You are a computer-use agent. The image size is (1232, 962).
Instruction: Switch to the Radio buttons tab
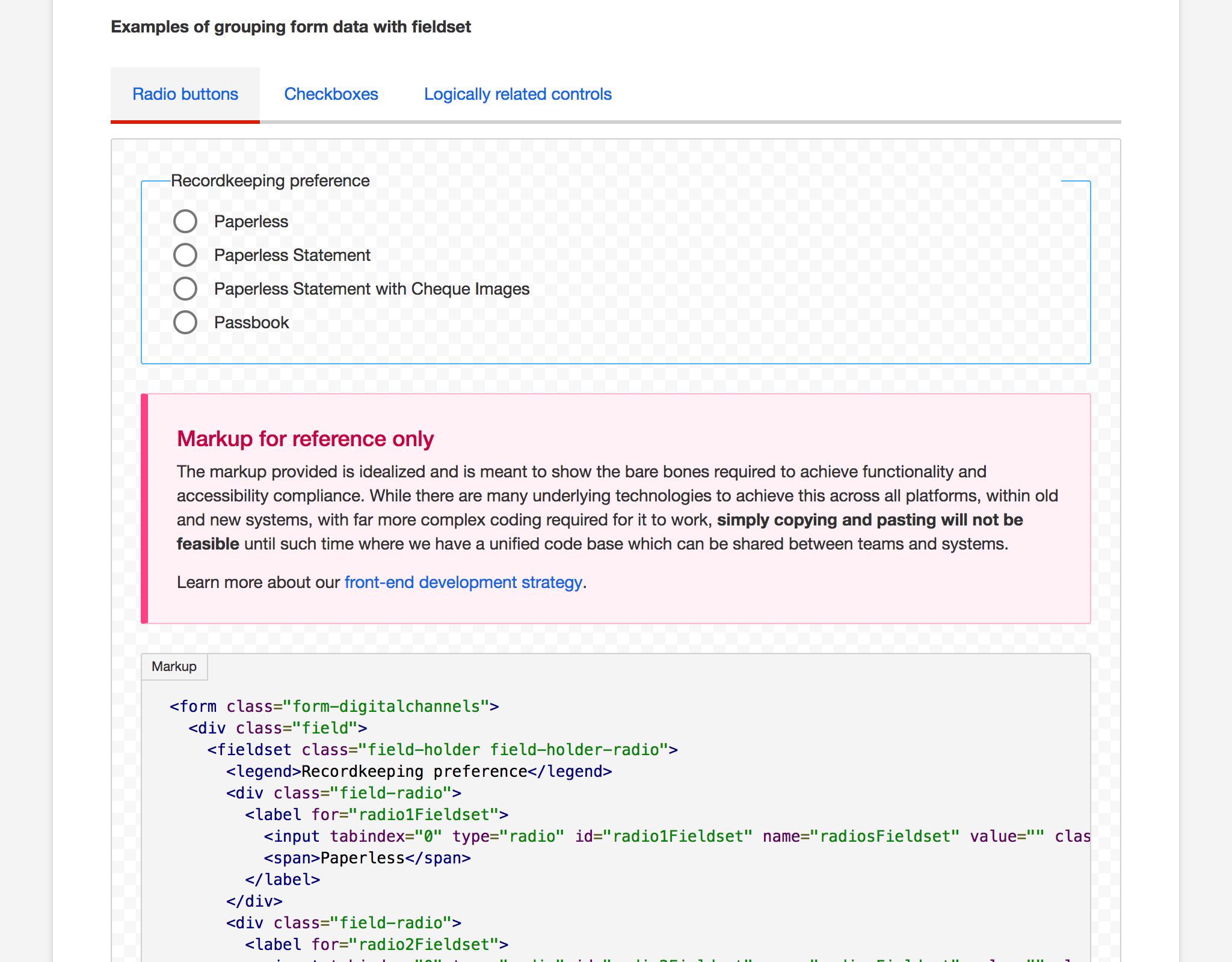tap(185, 94)
